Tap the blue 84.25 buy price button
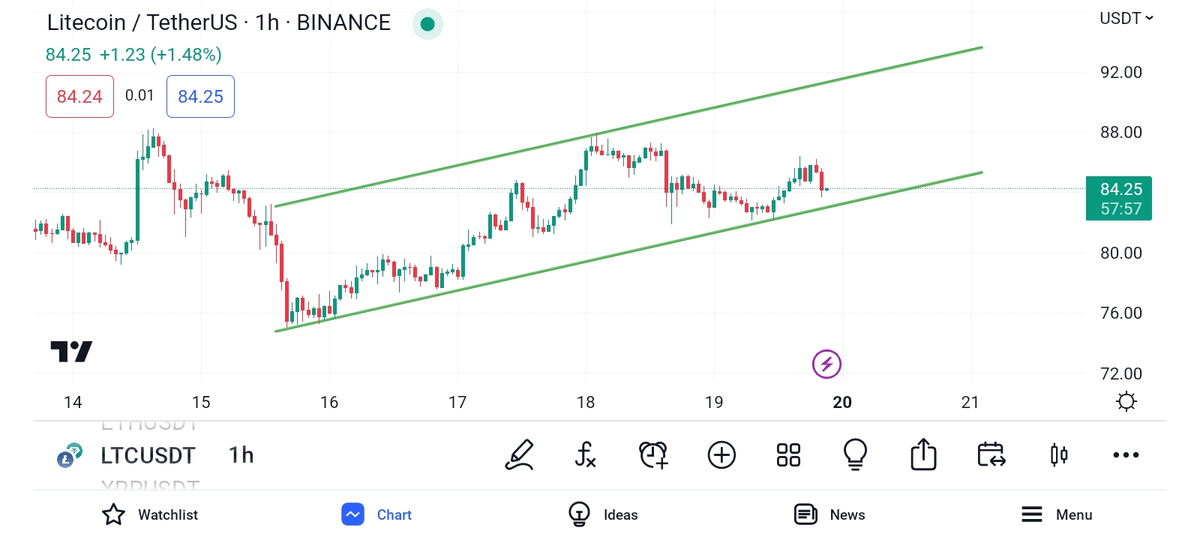This screenshot has width=1200, height=540. pos(200,96)
